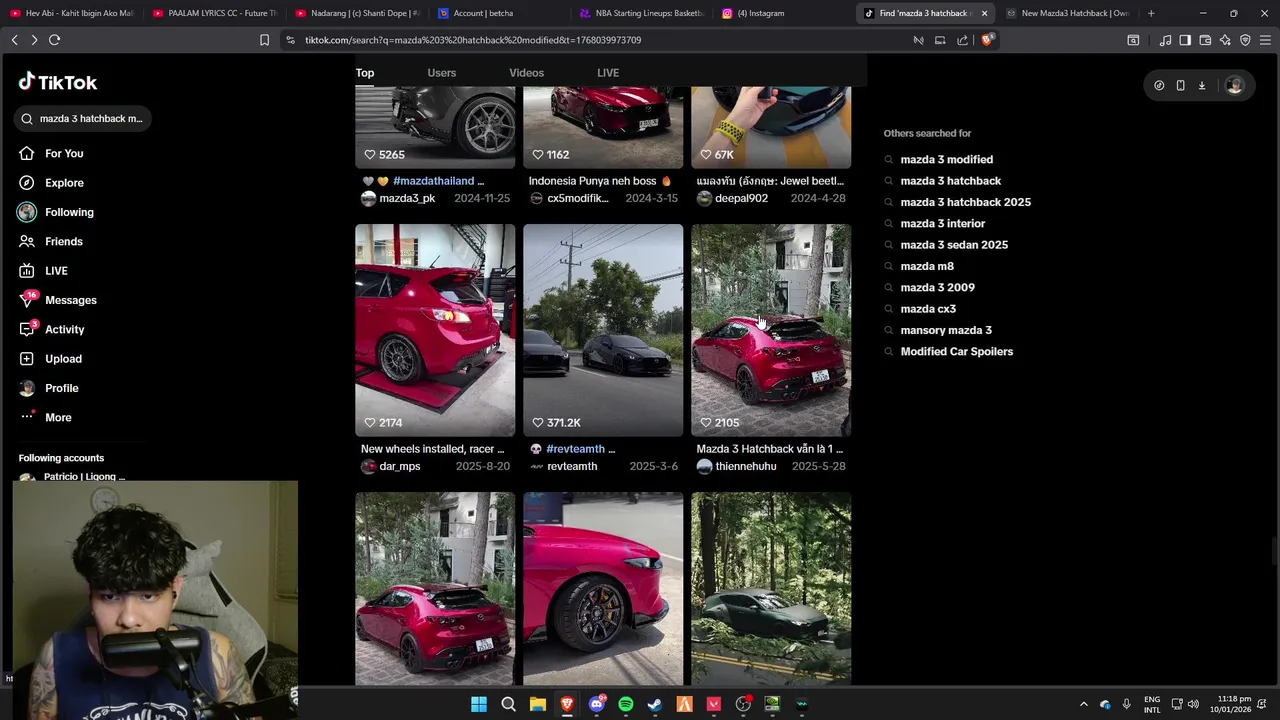Open revteamth user profile link
The width and height of the screenshot is (1280, 720).
pyautogui.click(x=572, y=467)
